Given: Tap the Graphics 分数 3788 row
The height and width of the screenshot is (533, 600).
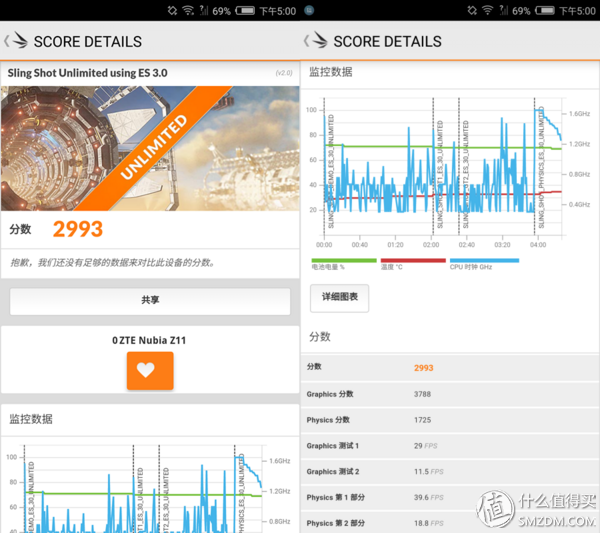Looking at the screenshot, I should (450, 394).
